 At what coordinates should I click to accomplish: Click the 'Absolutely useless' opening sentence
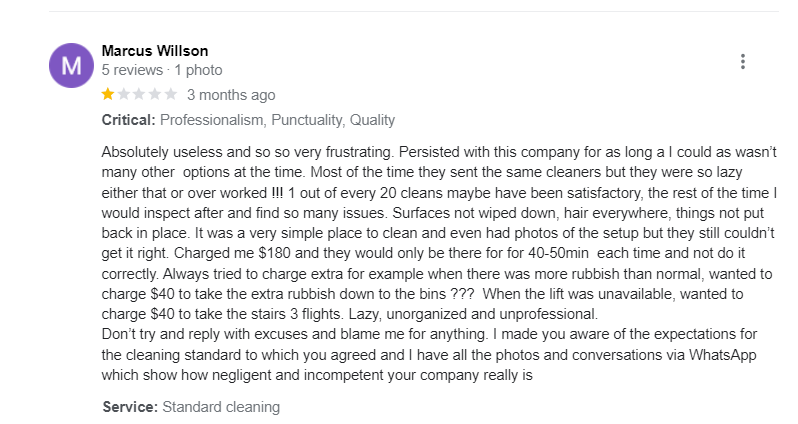[x=248, y=152]
